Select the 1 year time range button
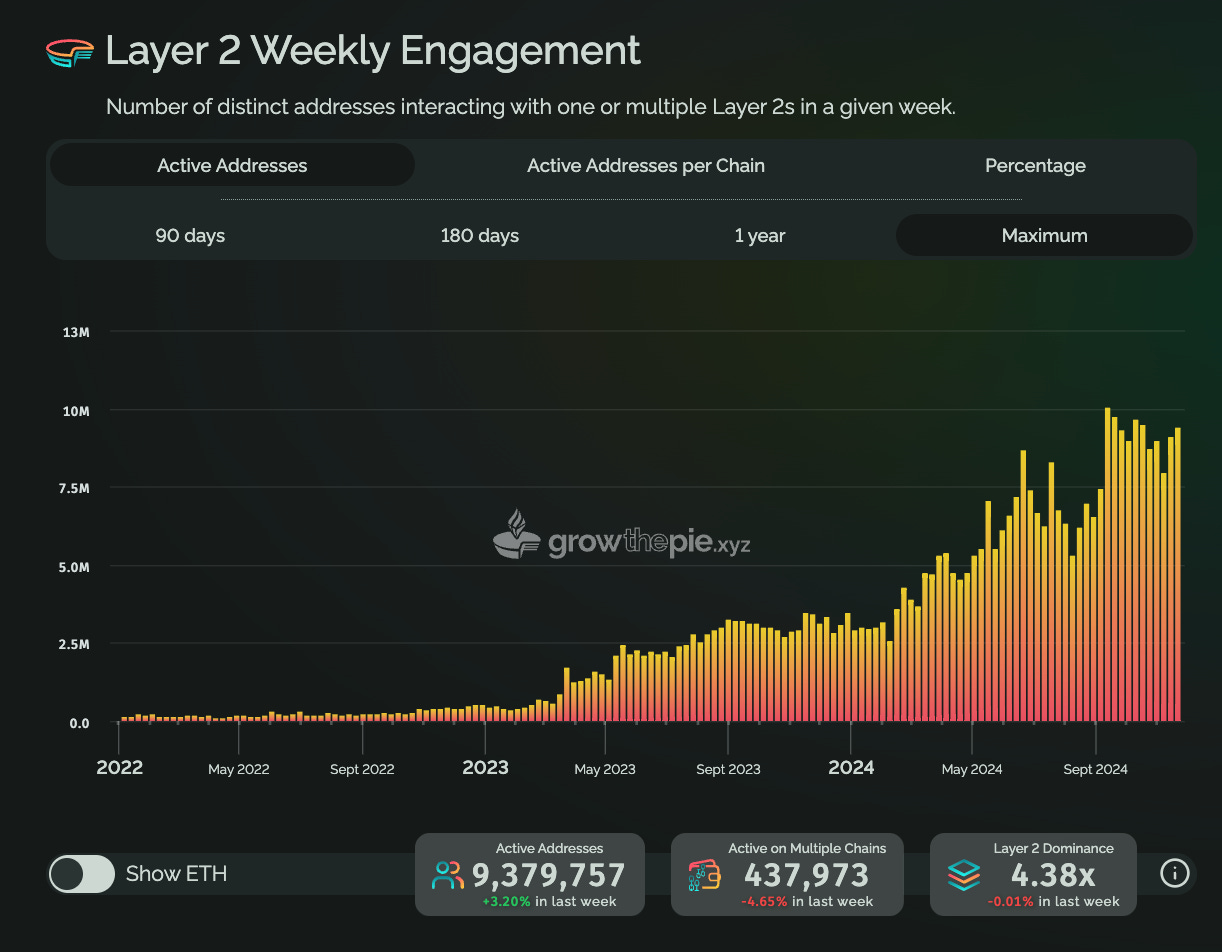Image resolution: width=1222 pixels, height=952 pixels. 760,235
